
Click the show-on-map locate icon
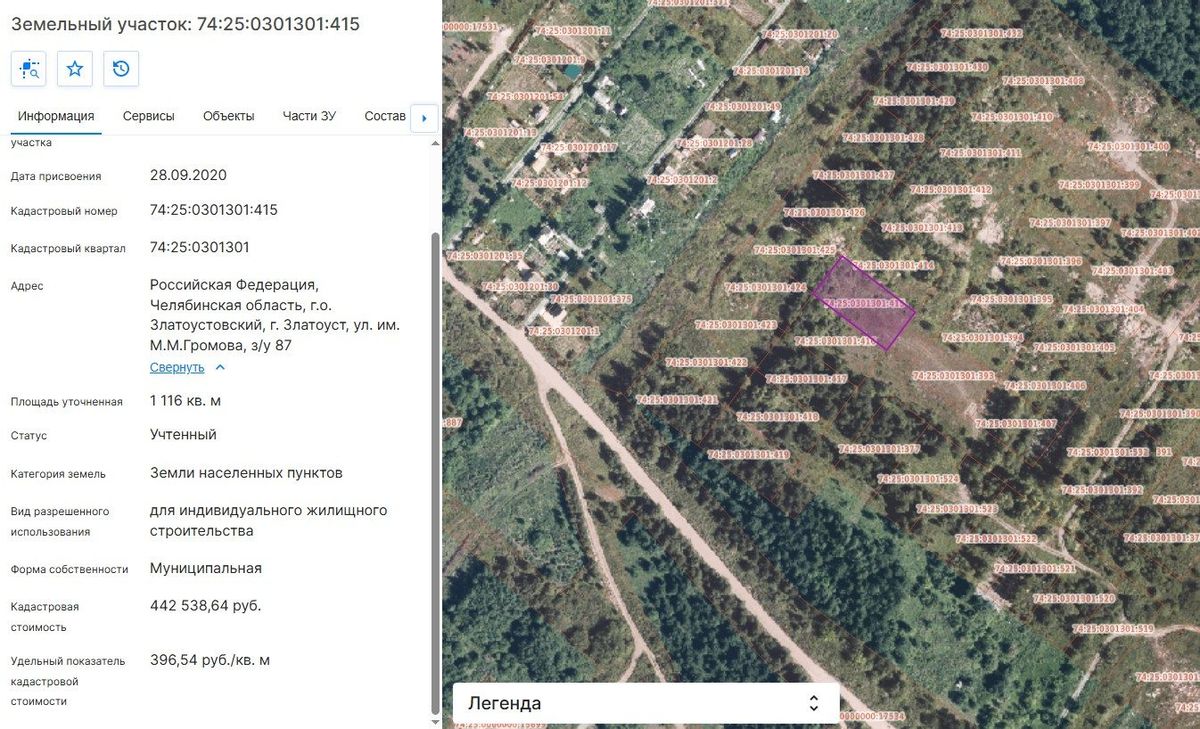click(28, 68)
